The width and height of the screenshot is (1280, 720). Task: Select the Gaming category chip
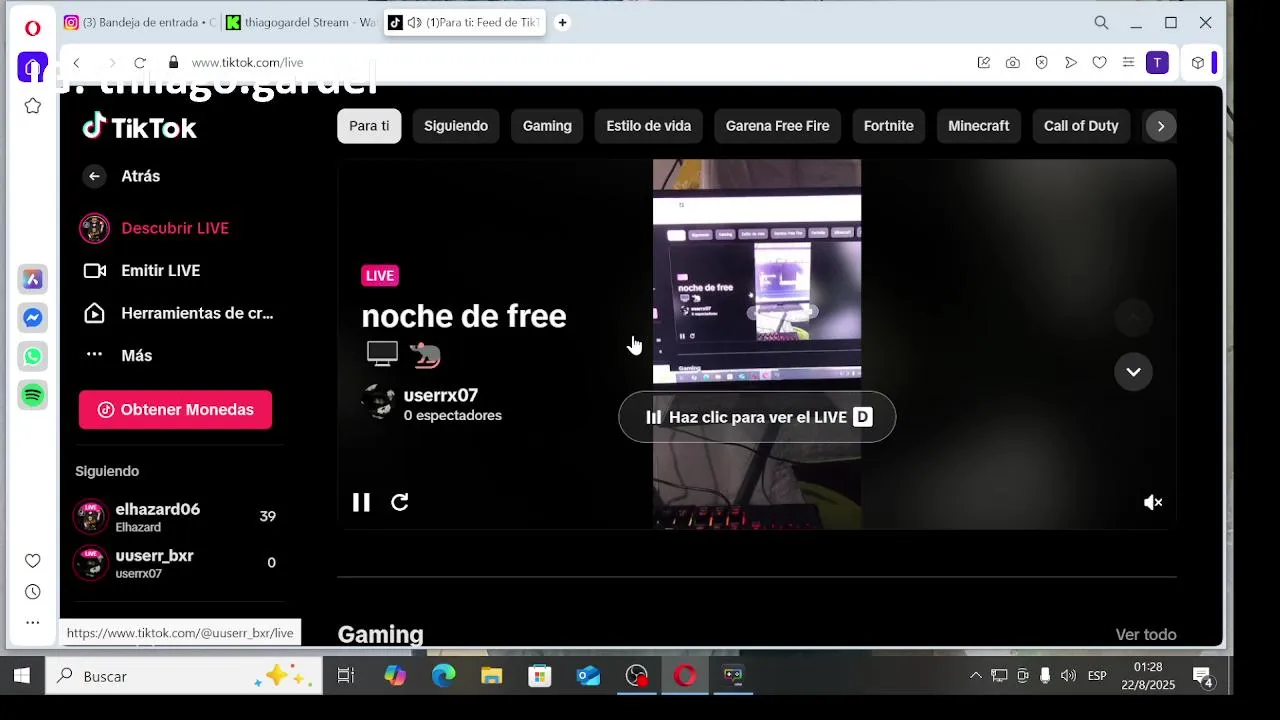click(x=547, y=126)
